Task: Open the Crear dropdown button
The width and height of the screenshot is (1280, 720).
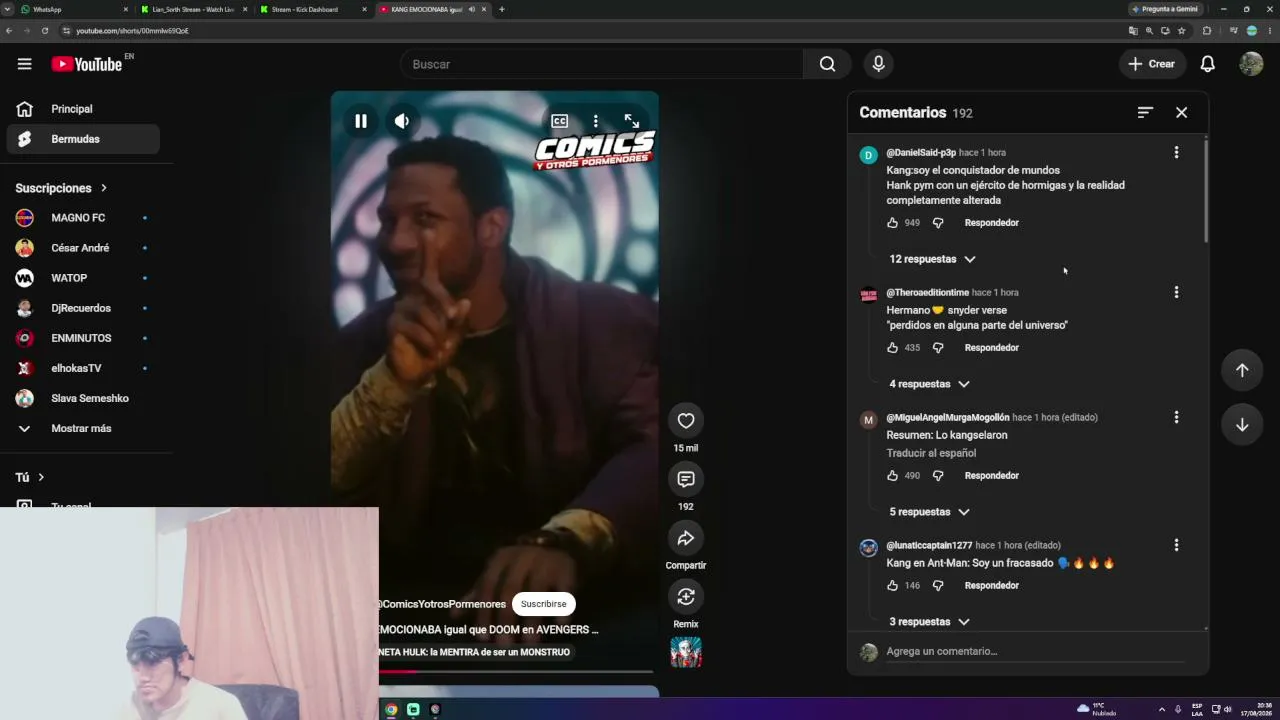Action: coord(1152,64)
